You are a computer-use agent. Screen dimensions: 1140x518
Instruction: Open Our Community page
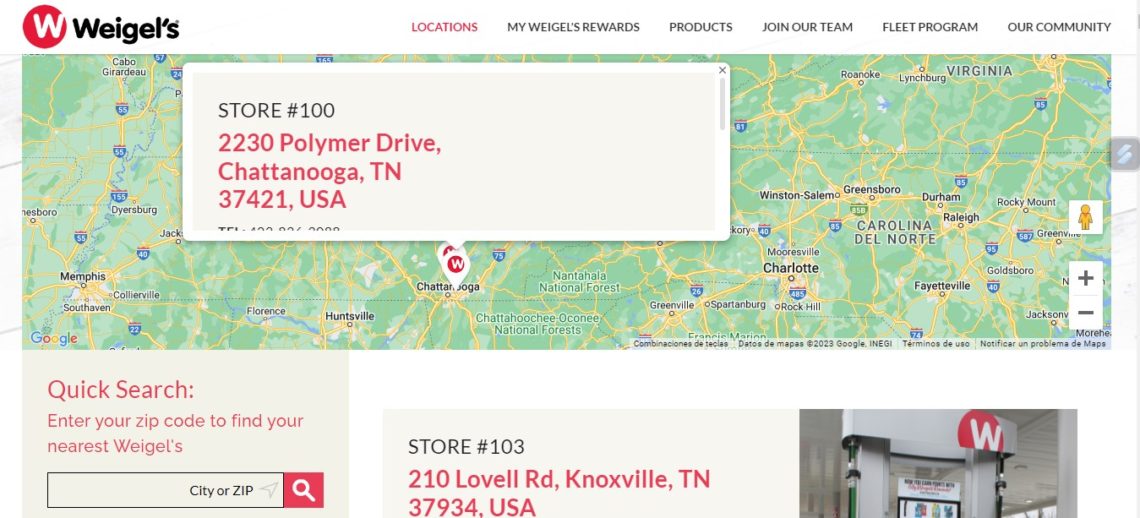(1059, 27)
